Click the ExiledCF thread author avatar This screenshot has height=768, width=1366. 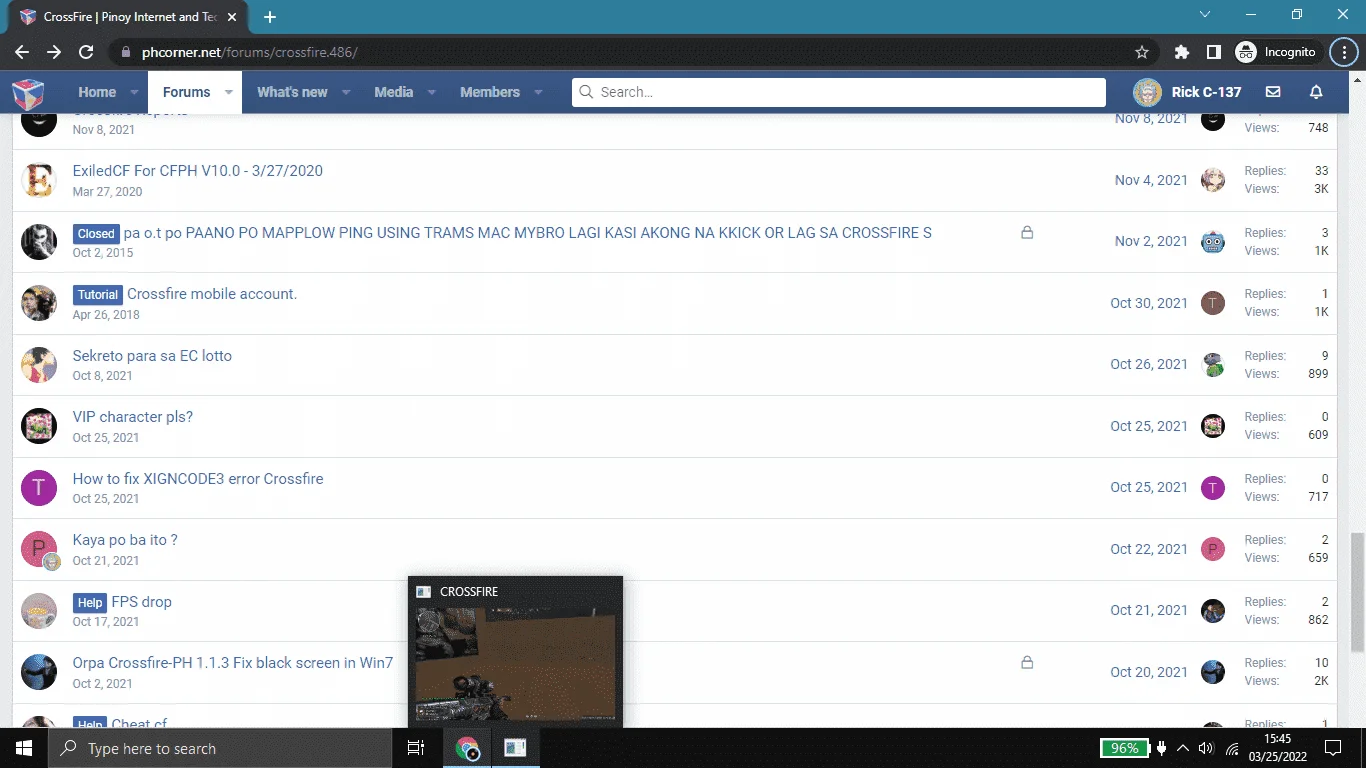point(39,180)
